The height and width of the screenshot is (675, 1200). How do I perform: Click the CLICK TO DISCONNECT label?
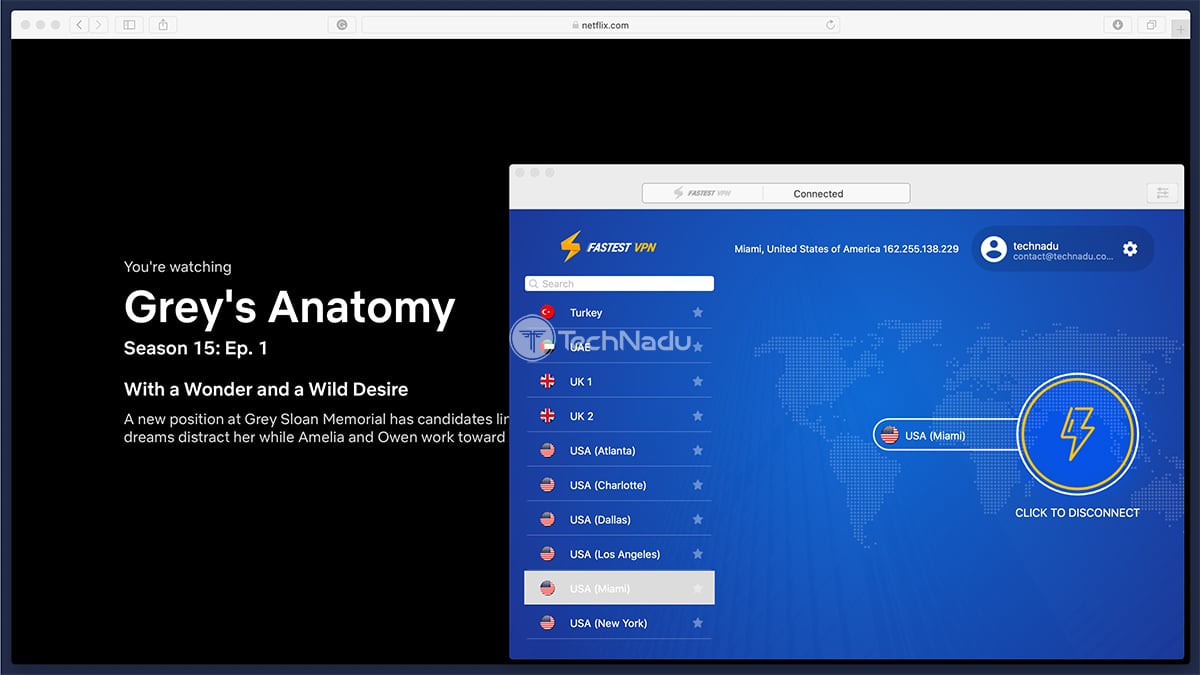1077,513
